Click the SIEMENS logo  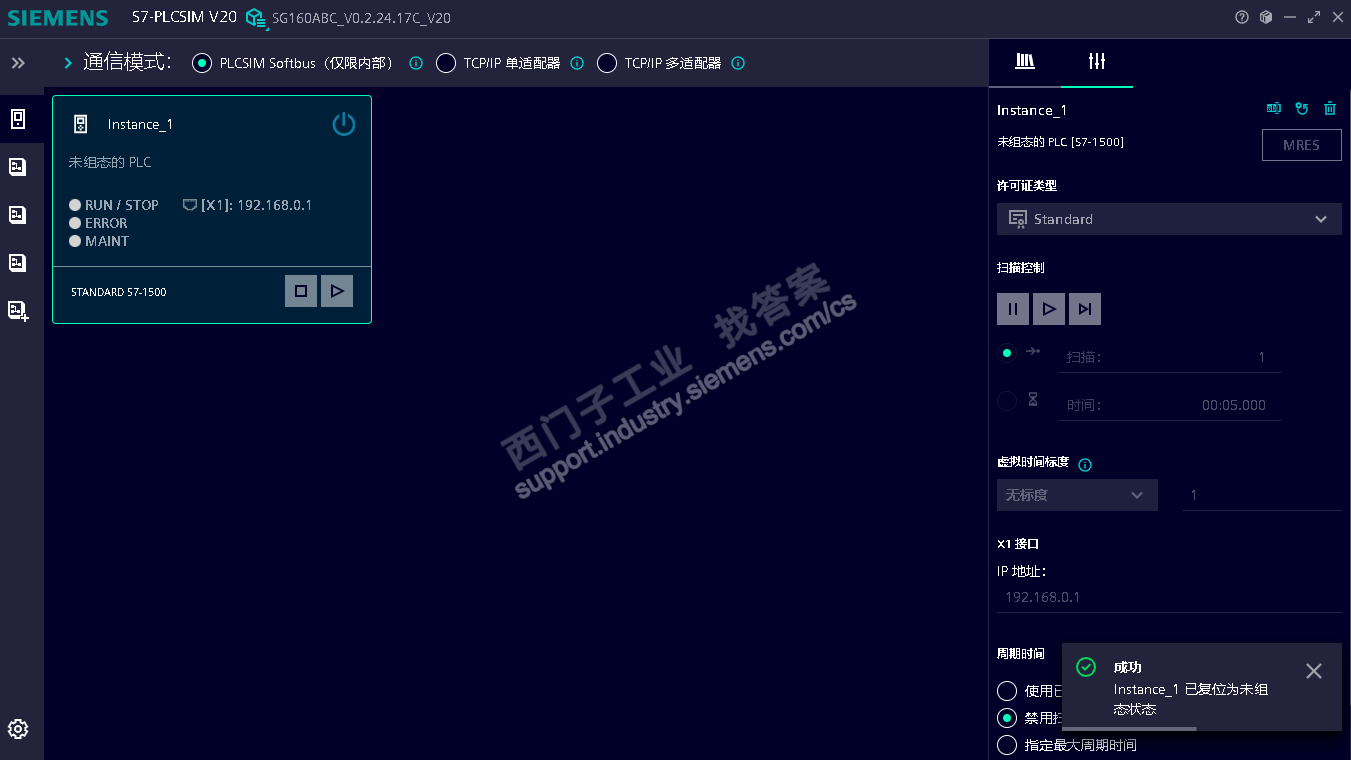tap(58, 18)
